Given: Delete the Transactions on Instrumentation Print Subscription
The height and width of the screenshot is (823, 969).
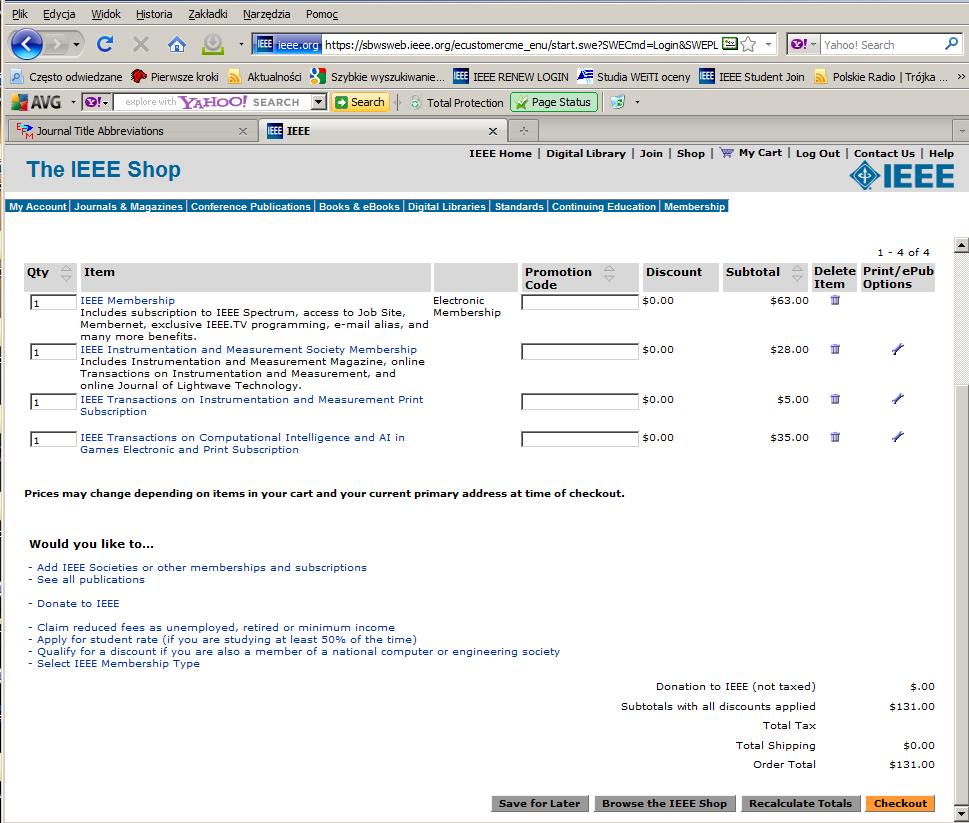Looking at the screenshot, I should (x=835, y=399).
